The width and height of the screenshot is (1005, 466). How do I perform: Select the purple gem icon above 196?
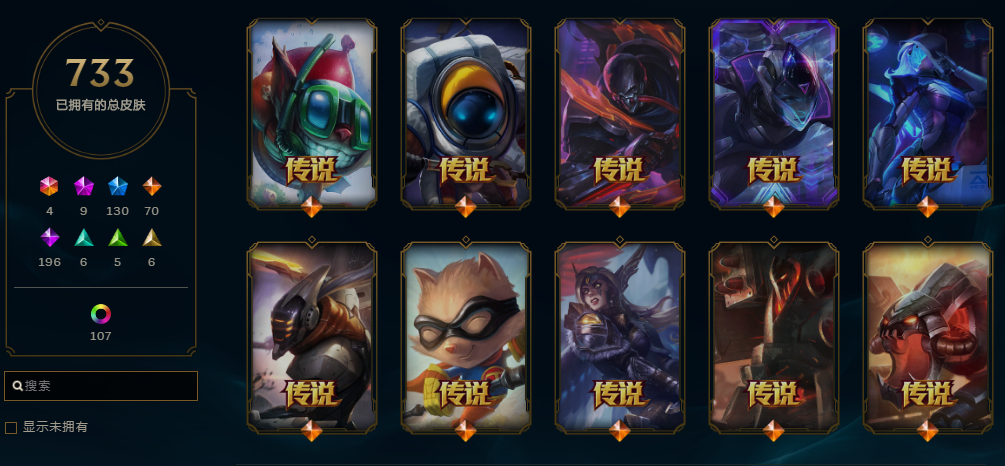(49, 237)
